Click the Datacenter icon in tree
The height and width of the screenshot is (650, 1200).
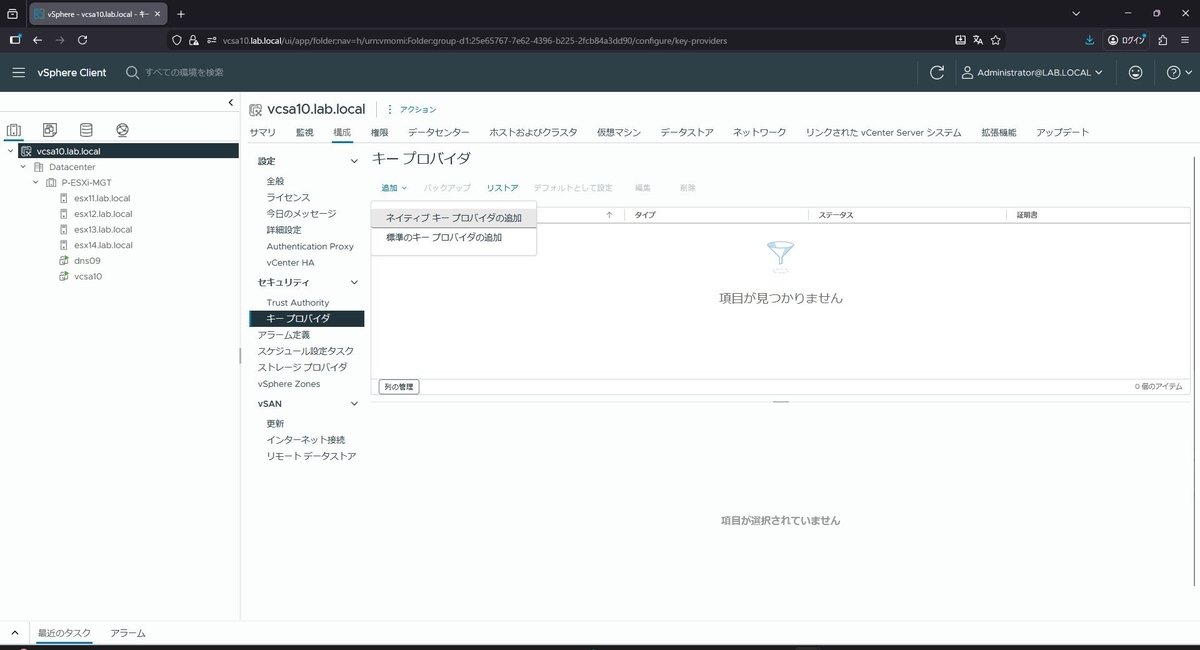pyautogui.click(x=39, y=167)
